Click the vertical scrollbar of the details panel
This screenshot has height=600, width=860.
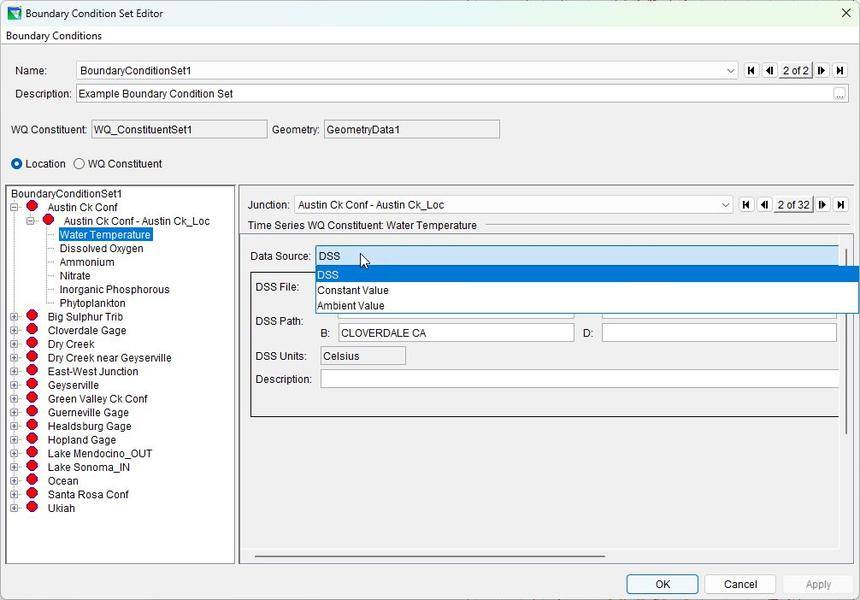coord(847,342)
